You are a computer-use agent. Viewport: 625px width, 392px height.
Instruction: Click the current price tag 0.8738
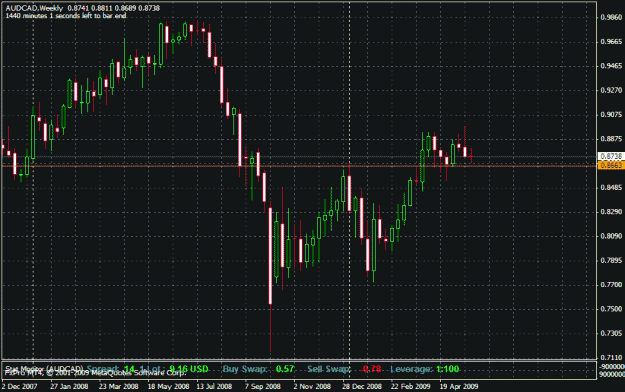pyautogui.click(x=611, y=156)
